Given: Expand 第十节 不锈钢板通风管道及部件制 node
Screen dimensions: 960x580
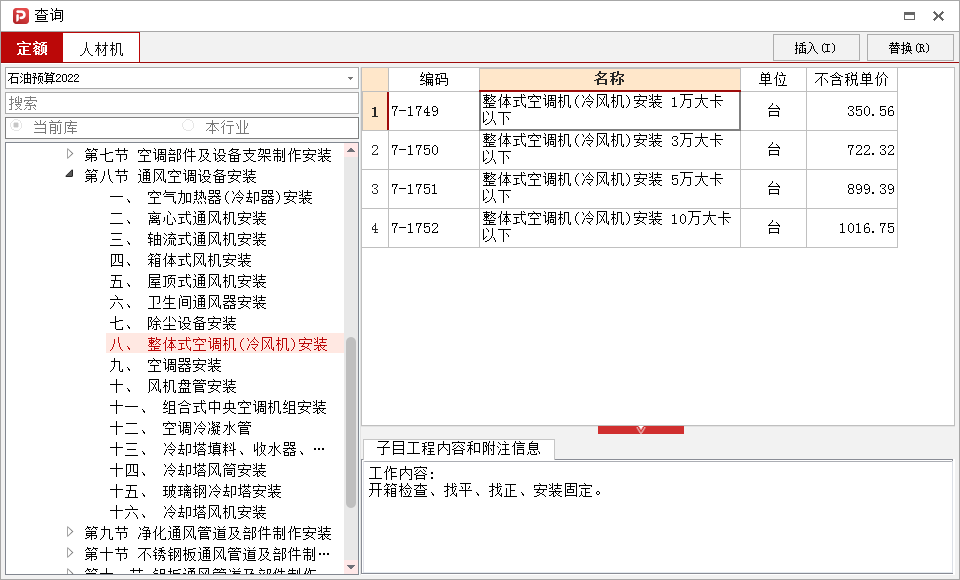Looking at the screenshot, I should tap(69, 554).
